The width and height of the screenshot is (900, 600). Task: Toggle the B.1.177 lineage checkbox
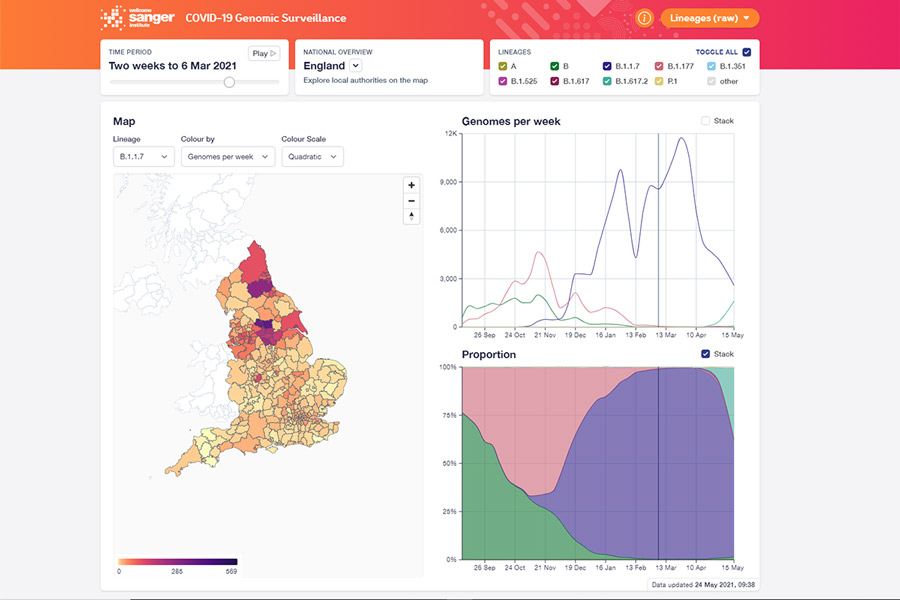point(659,66)
